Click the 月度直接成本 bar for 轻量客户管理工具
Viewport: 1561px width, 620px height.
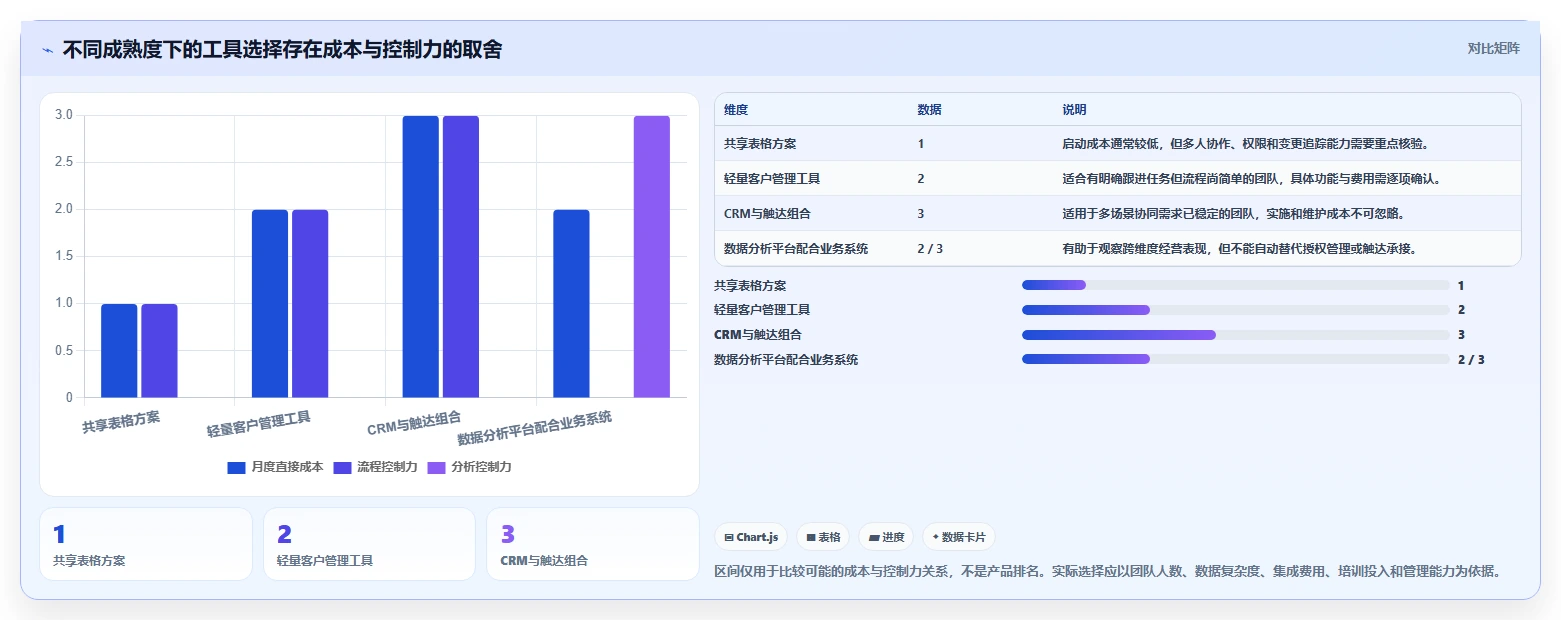pos(270,304)
